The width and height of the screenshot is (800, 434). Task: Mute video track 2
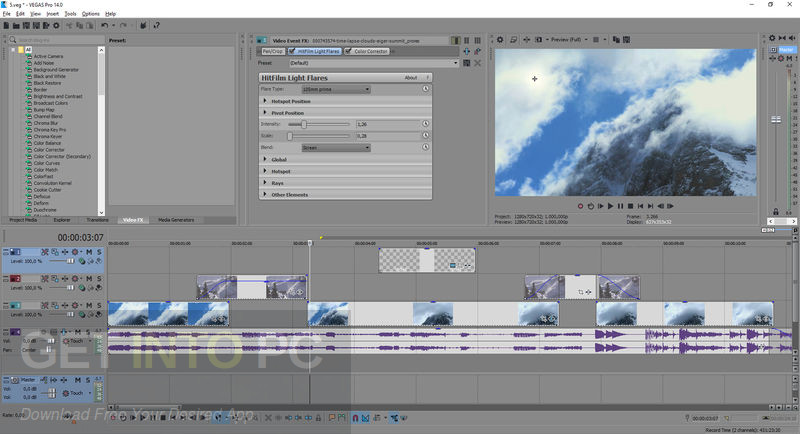[89, 278]
